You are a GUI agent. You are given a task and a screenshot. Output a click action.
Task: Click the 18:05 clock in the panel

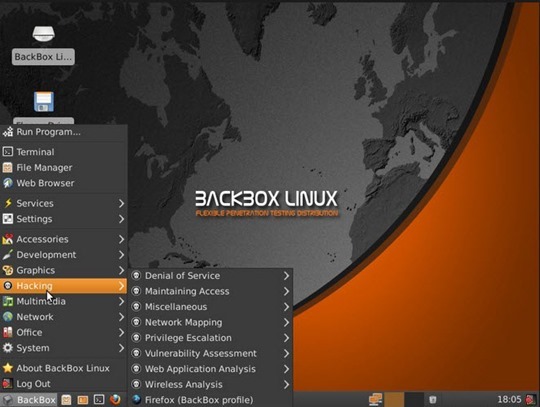pyautogui.click(x=509, y=399)
